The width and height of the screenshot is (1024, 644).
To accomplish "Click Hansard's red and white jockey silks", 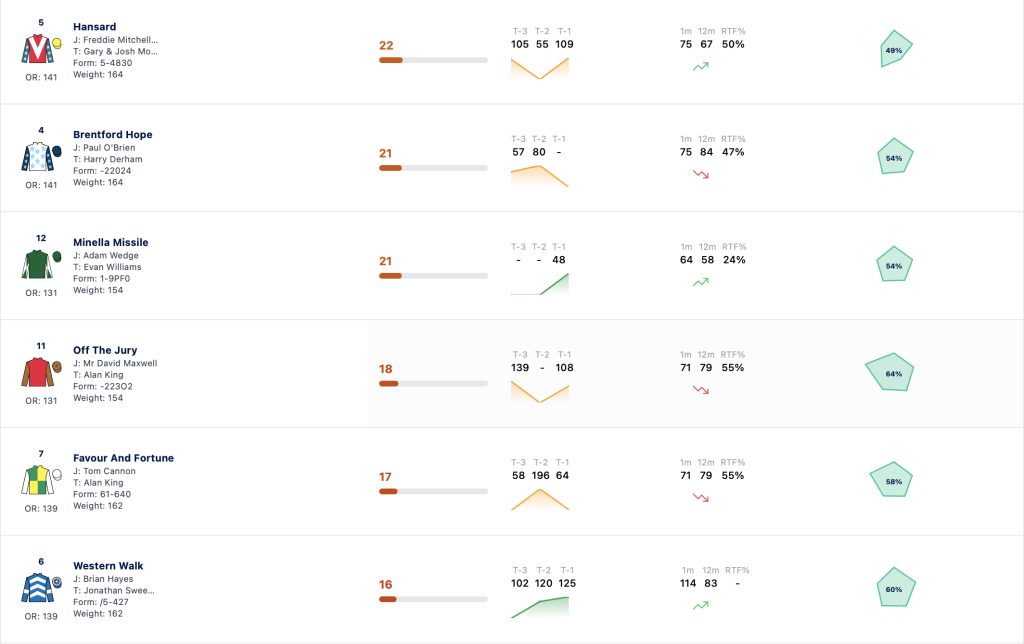I will pos(41,49).
